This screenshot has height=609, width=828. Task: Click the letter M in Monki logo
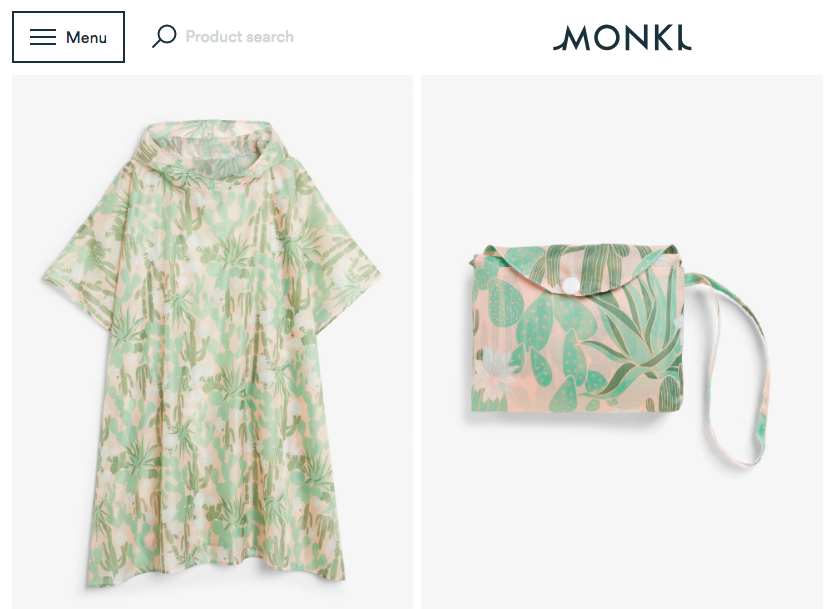(572, 38)
